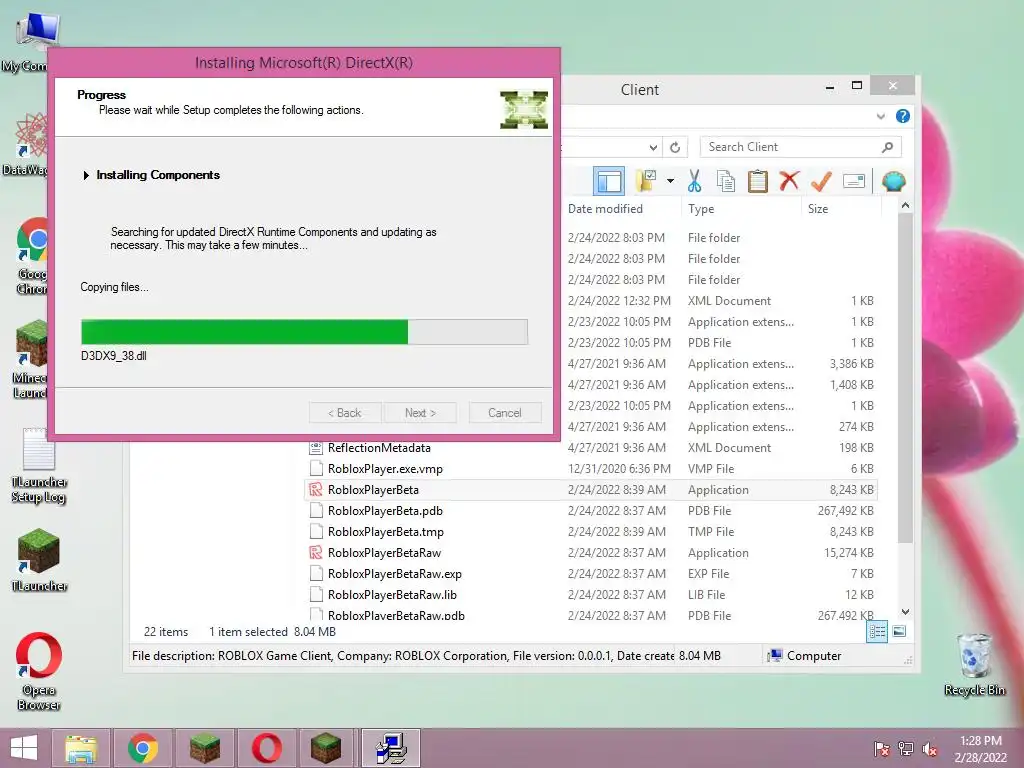Viewport: 1024px width, 768px height.
Task: Click the search magnifier icon in Client window
Action: (x=887, y=147)
